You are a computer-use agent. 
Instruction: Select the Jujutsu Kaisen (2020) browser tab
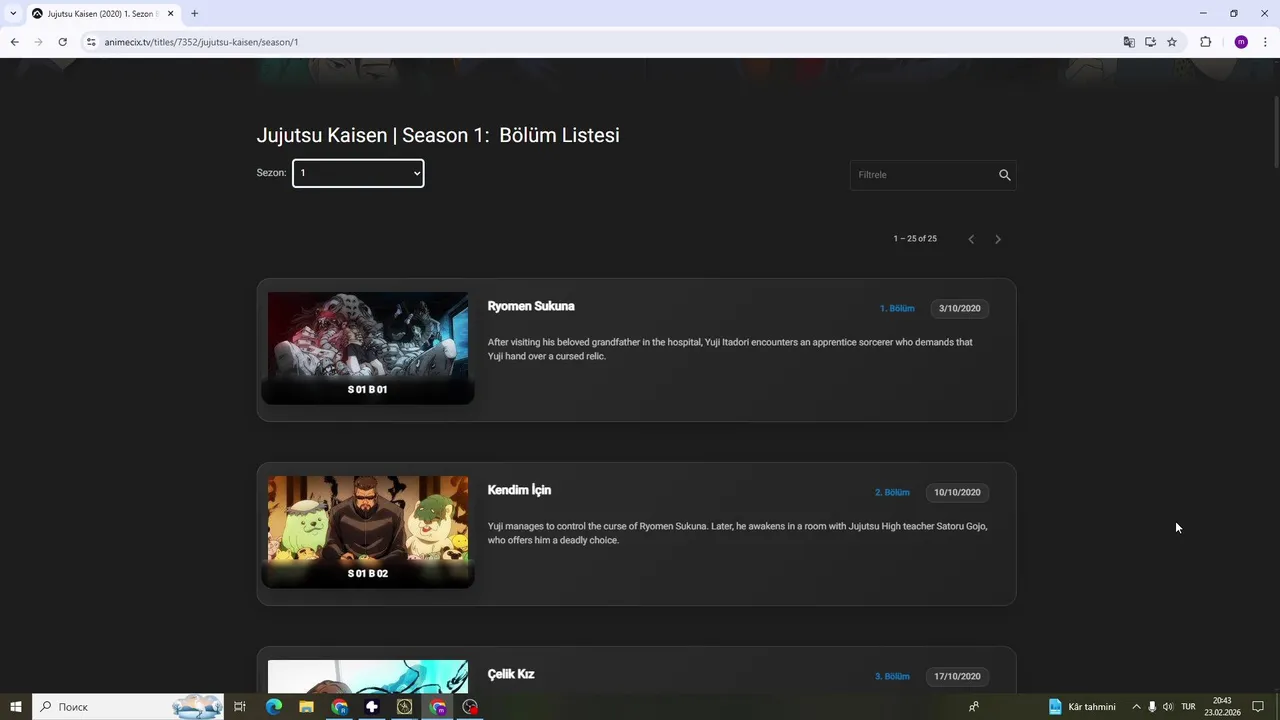coord(103,14)
